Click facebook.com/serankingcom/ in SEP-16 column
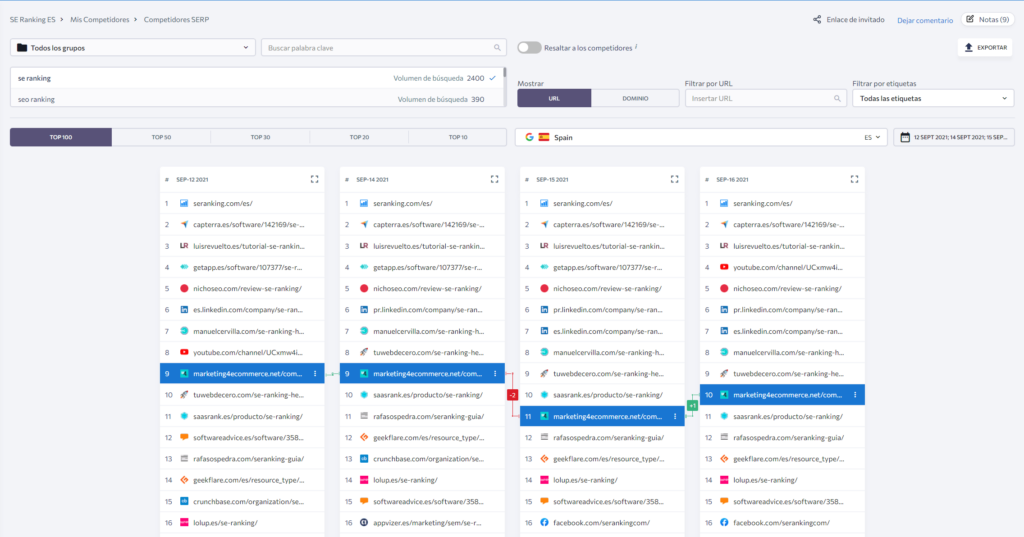The height and width of the screenshot is (537, 1024). click(781, 523)
